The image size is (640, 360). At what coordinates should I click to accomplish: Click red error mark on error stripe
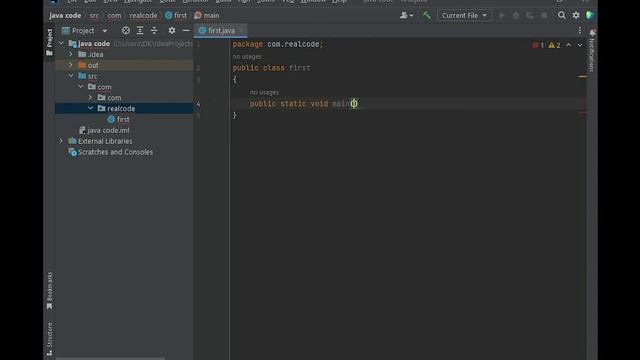583,113
